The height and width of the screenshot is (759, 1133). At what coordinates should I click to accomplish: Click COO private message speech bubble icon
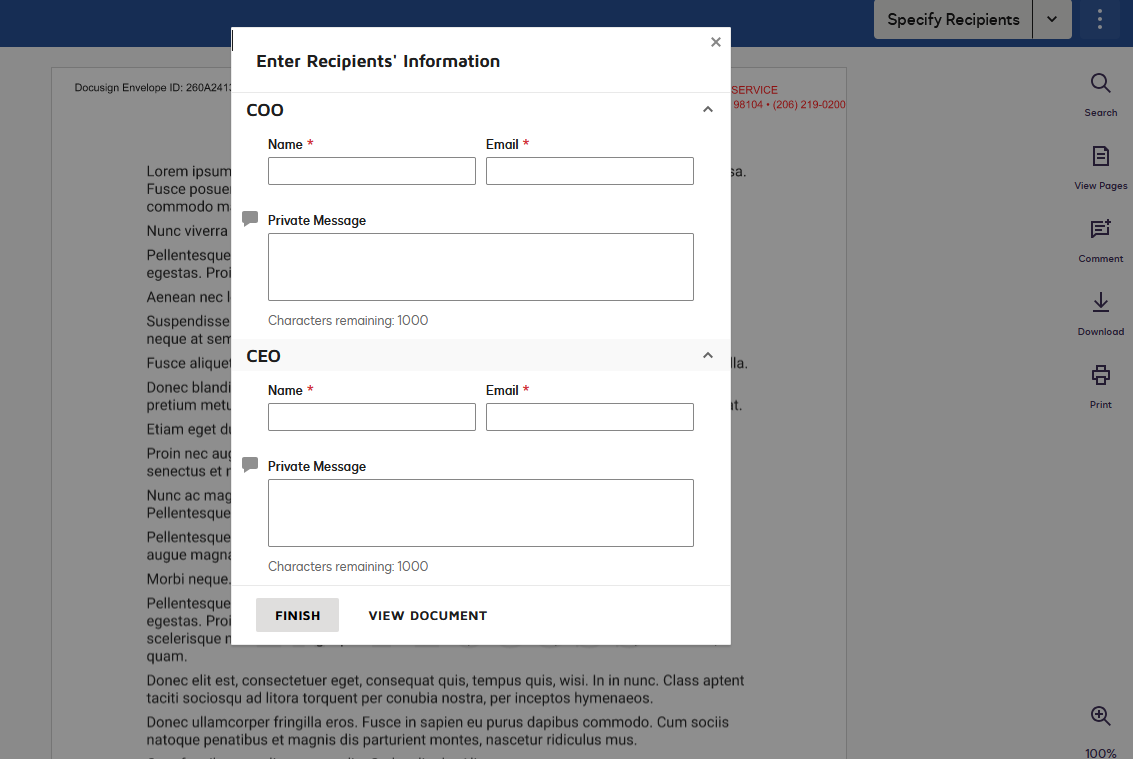tap(250, 218)
